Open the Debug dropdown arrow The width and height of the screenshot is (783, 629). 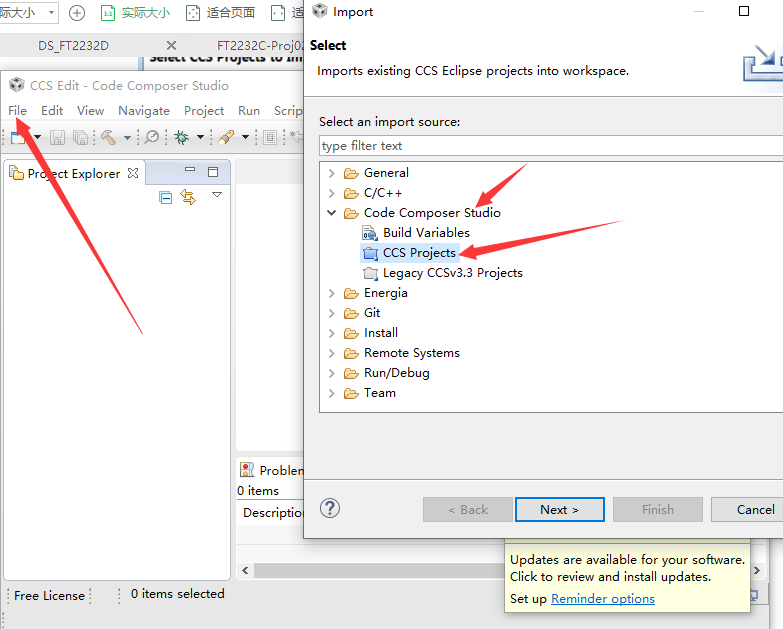(200, 137)
